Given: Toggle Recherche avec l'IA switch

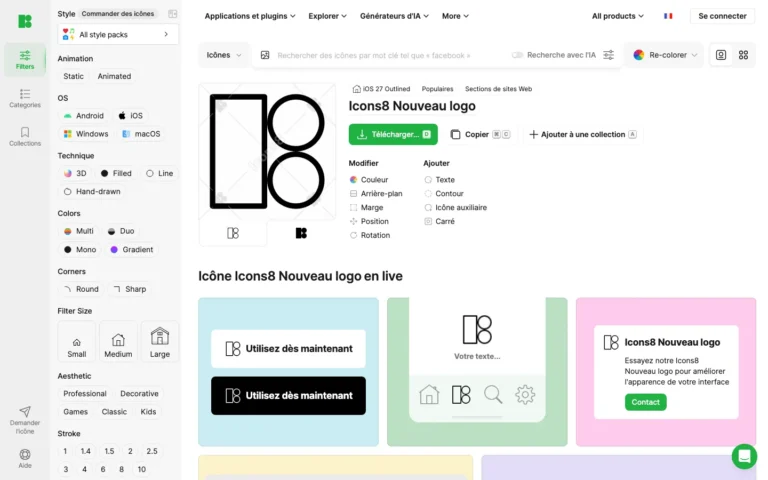Looking at the screenshot, I should [x=517, y=55].
